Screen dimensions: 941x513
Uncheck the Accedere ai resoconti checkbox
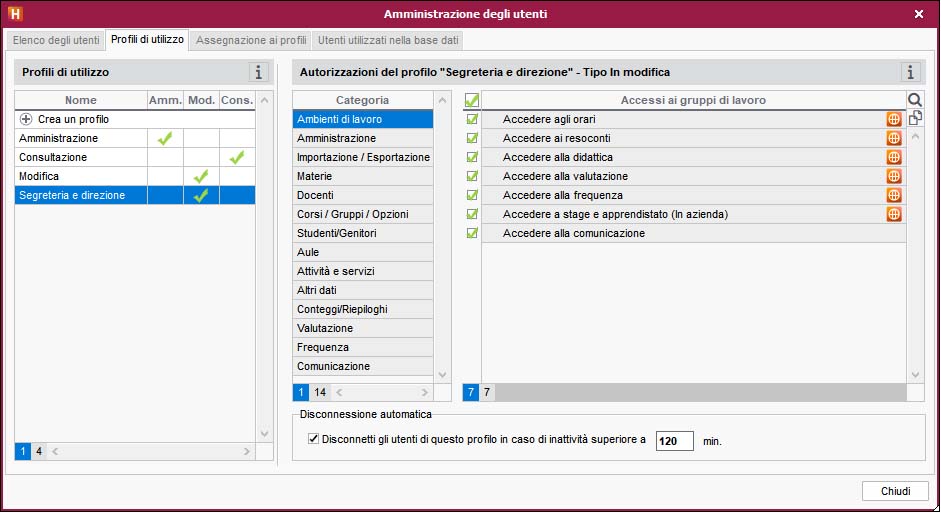472,138
